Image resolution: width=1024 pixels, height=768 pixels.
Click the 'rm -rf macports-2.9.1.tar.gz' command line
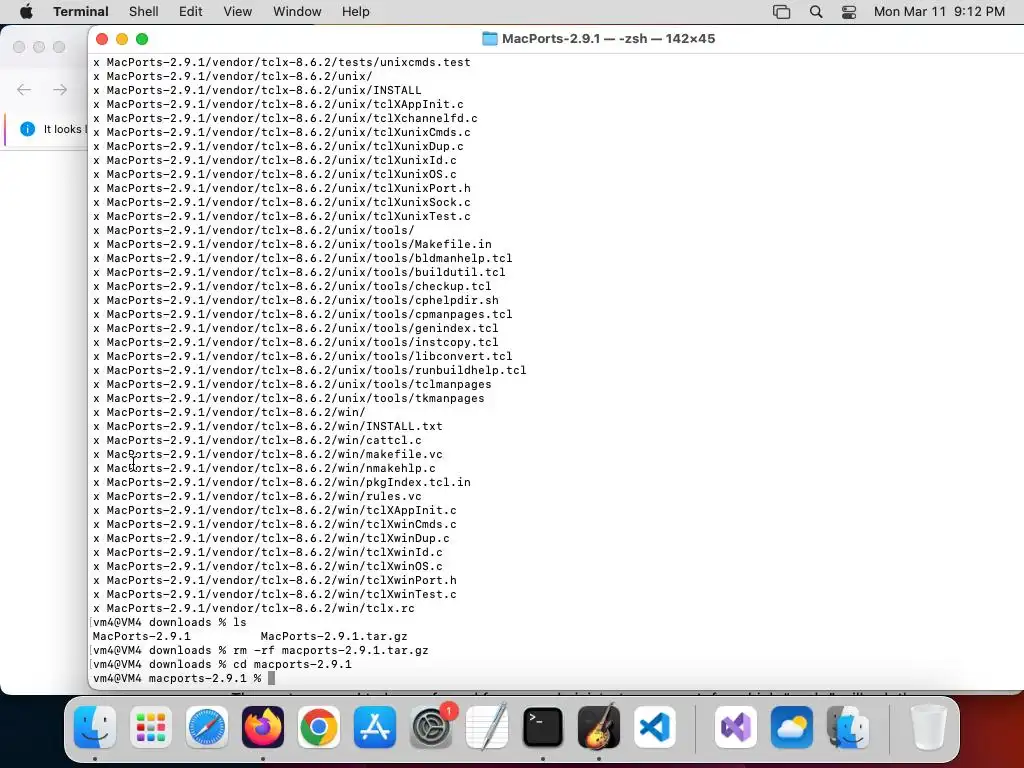(x=261, y=650)
